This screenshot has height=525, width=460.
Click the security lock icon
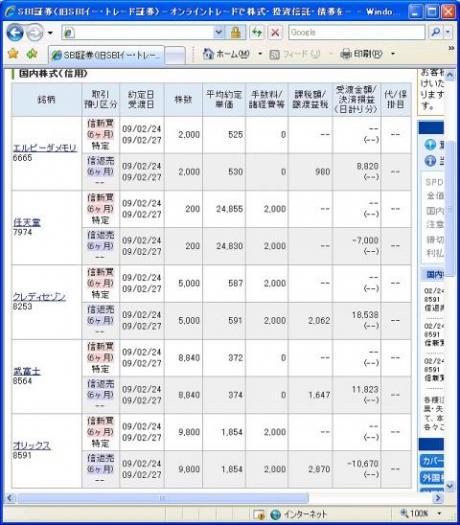(235, 32)
